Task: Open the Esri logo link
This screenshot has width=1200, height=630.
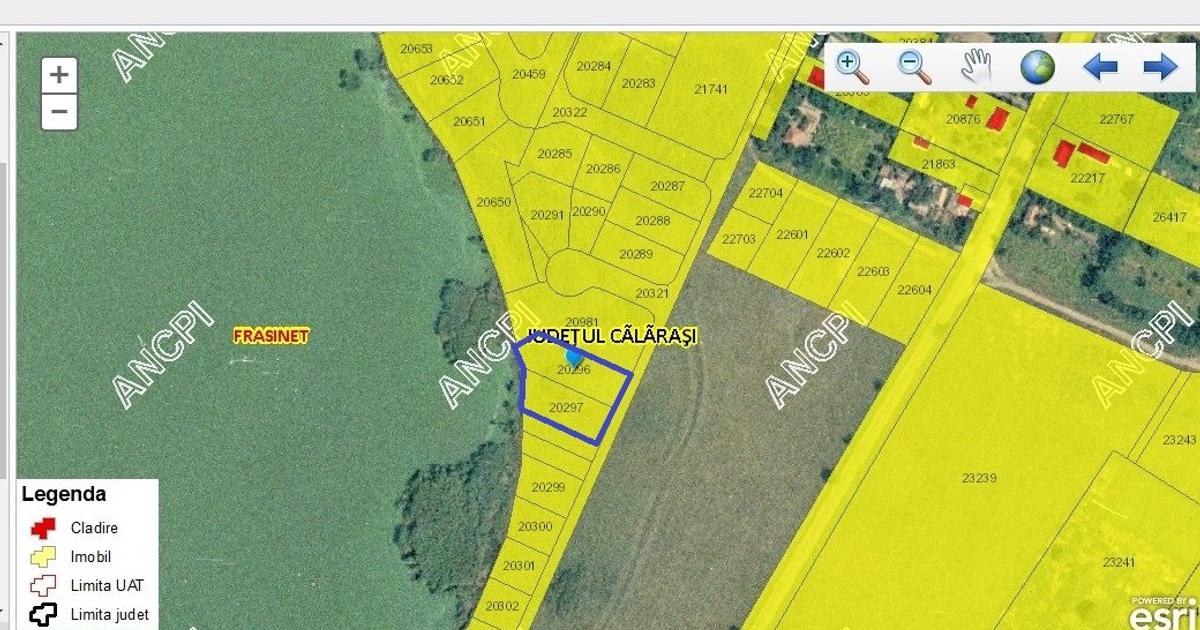Action: (x=1164, y=610)
